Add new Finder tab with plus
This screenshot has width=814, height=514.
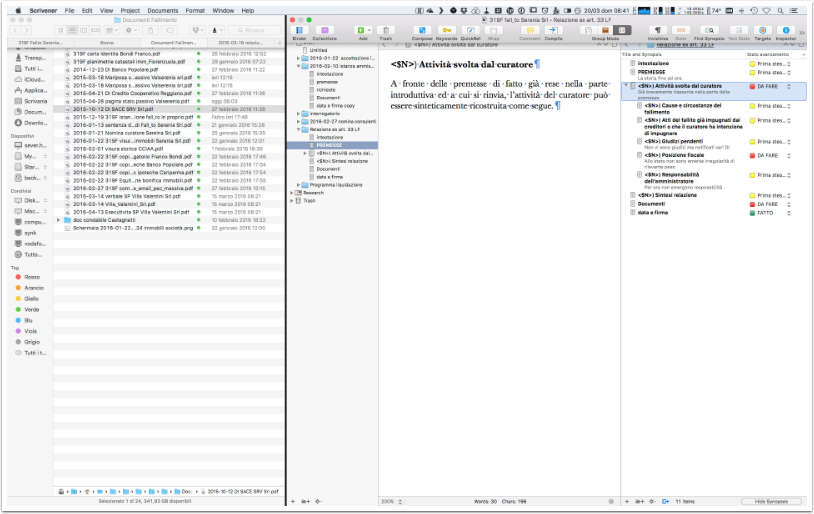[x=280, y=43]
